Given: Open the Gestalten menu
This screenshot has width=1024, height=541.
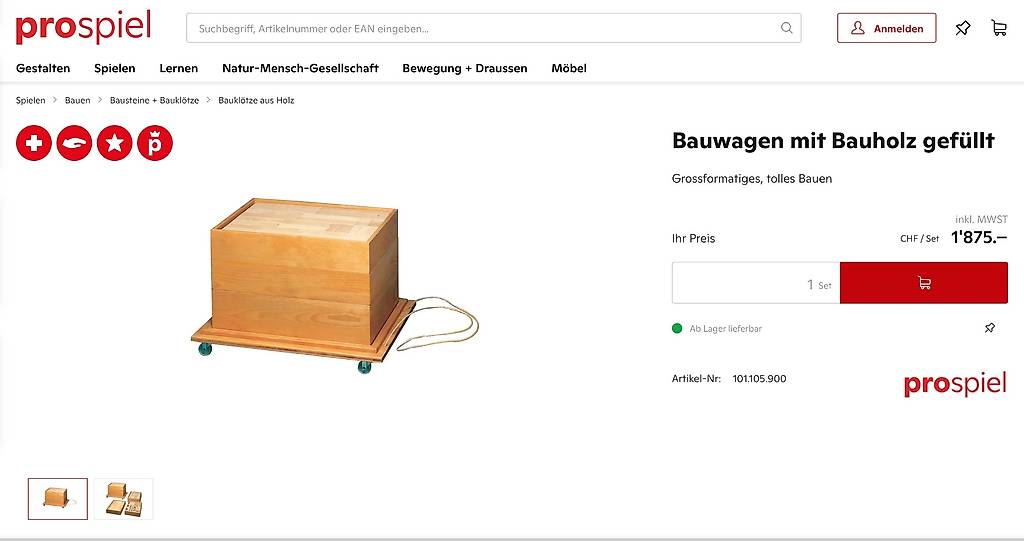Looking at the screenshot, I should 43,68.
